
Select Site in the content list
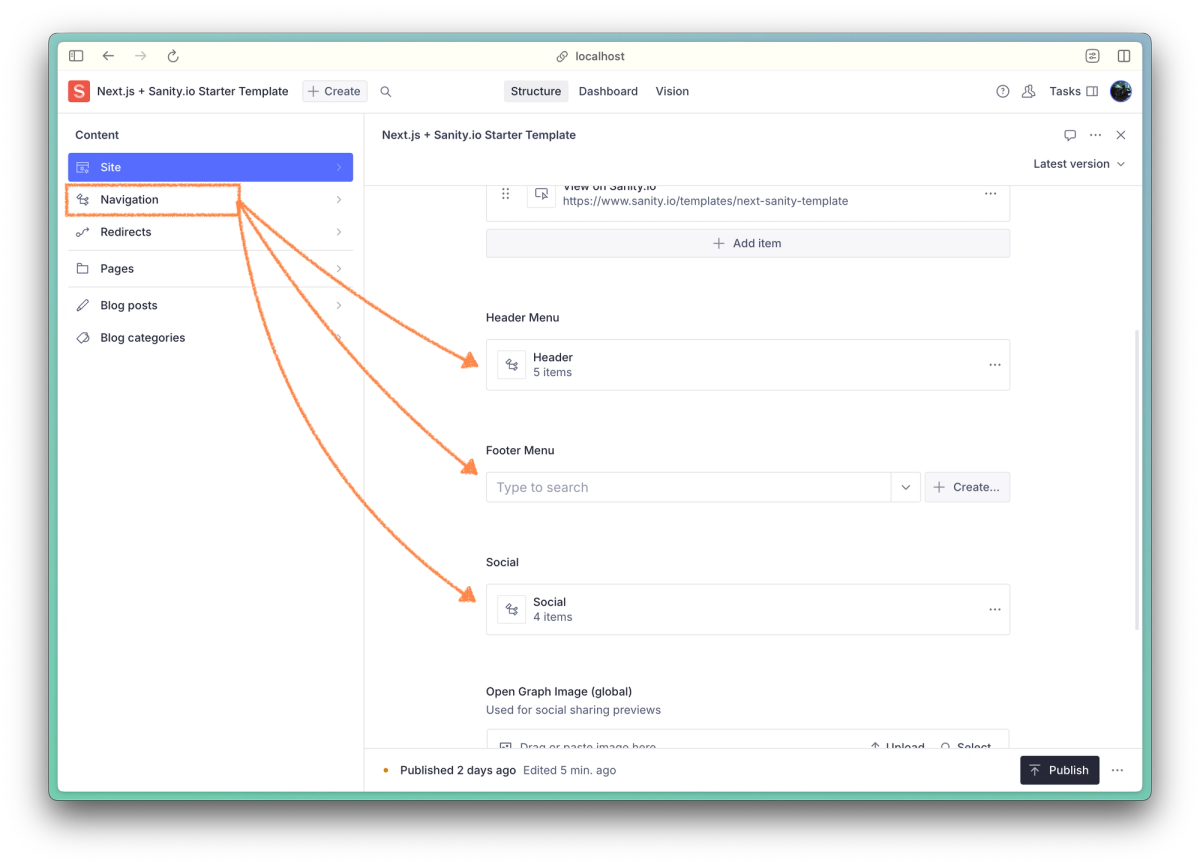click(x=210, y=167)
